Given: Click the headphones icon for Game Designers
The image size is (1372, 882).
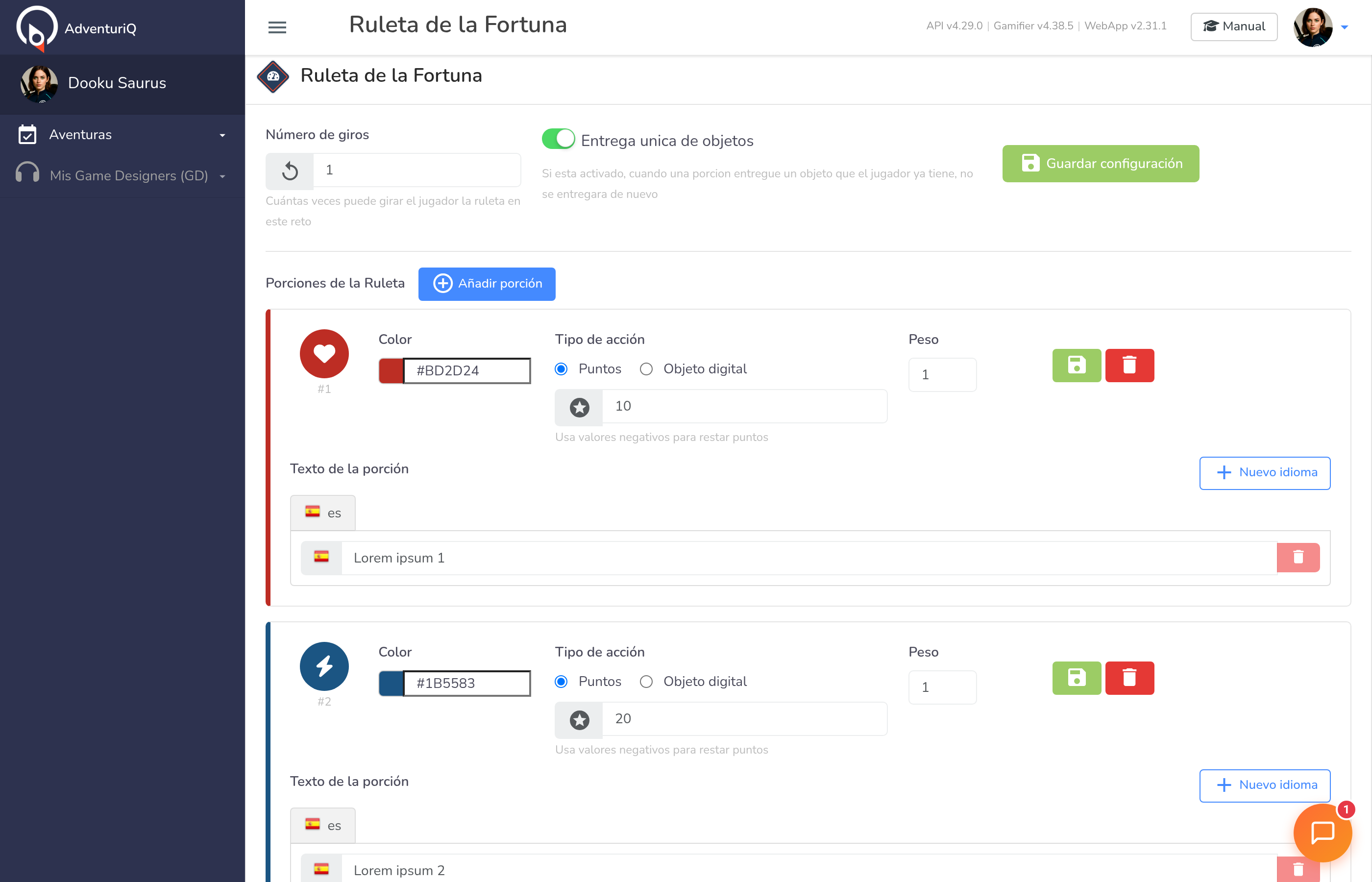Looking at the screenshot, I should [27, 172].
